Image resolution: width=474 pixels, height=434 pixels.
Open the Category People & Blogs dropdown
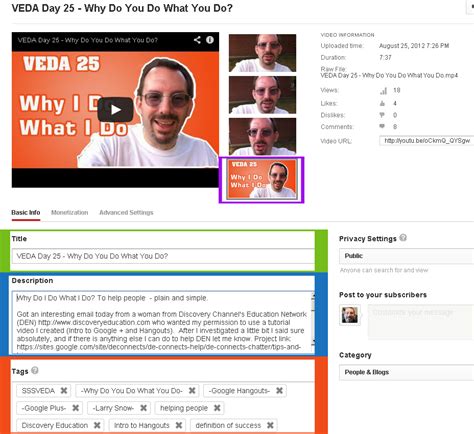[x=407, y=372]
